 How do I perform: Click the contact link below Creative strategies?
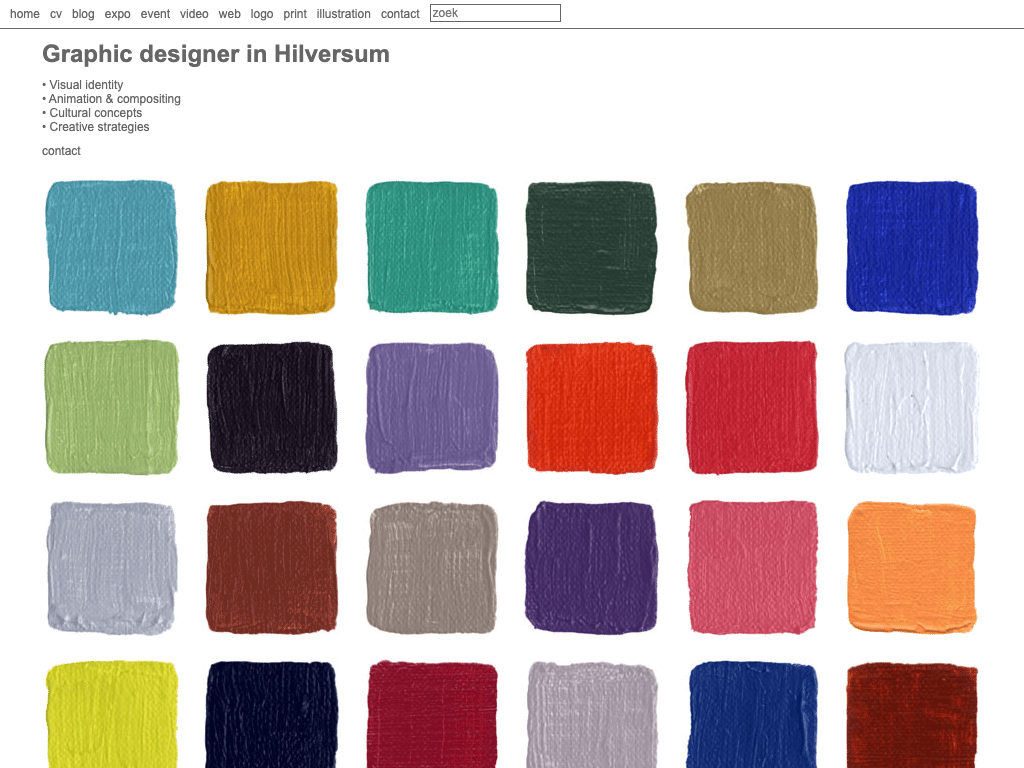pyautogui.click(x=61, y=151)
